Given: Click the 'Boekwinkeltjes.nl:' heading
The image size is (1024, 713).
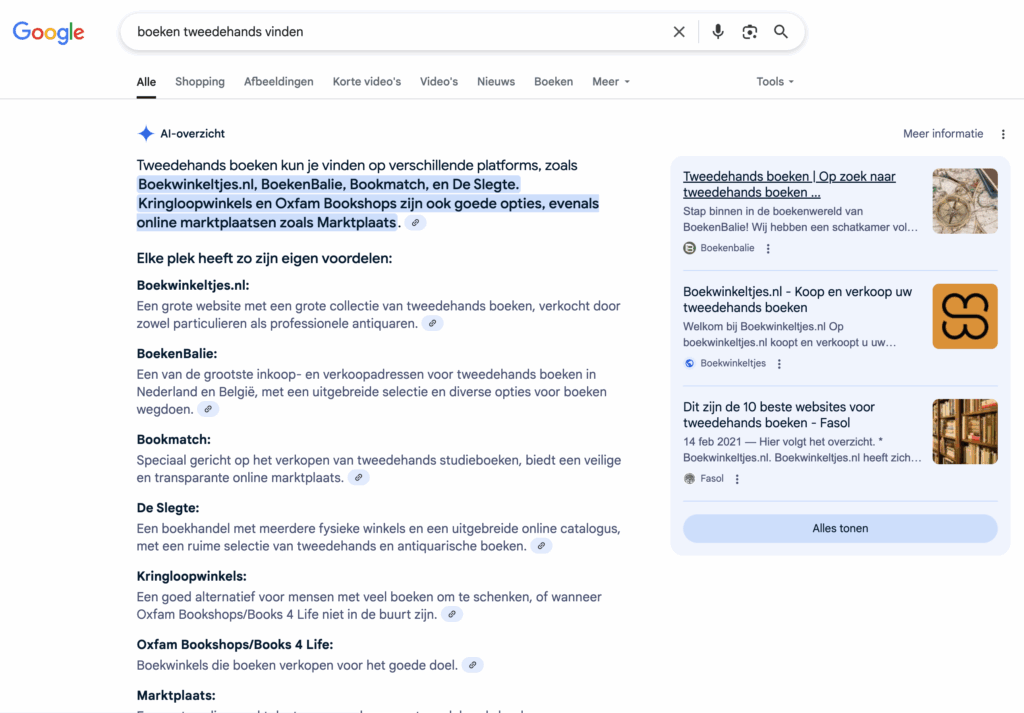Looking at the screenshot, I should point(193,285).
